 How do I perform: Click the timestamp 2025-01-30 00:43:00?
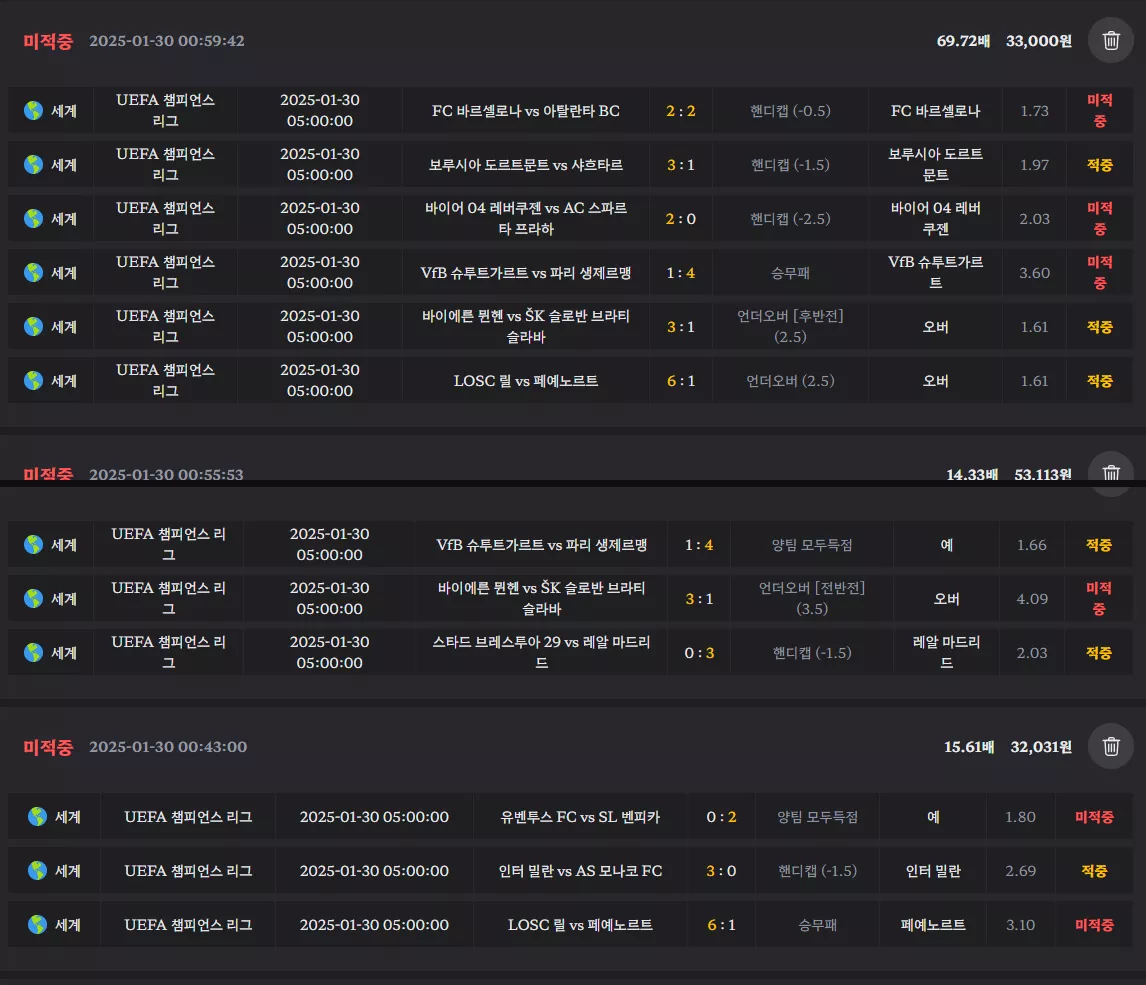(168, 747)
